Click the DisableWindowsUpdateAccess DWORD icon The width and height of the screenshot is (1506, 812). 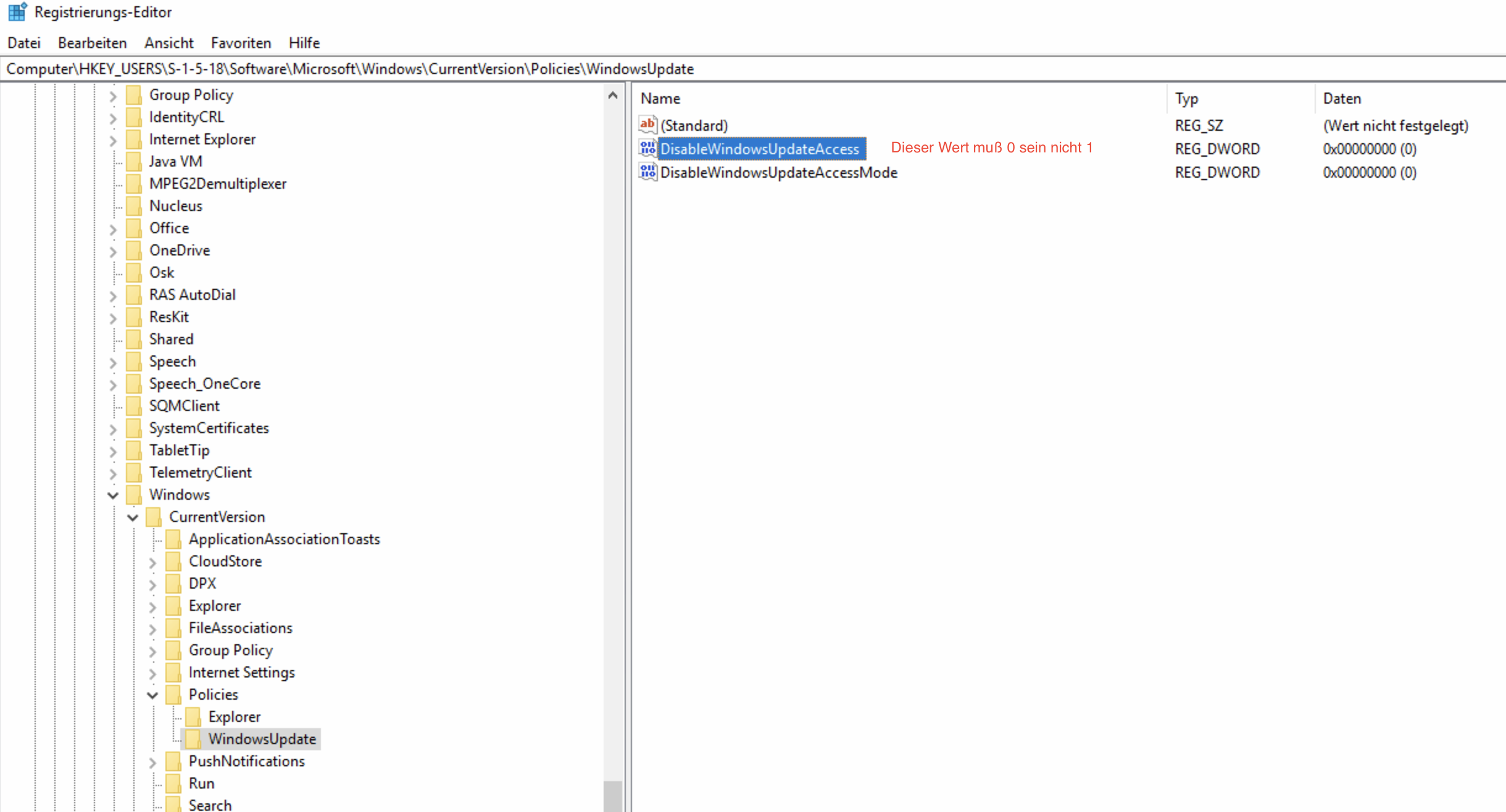(647, 149)
